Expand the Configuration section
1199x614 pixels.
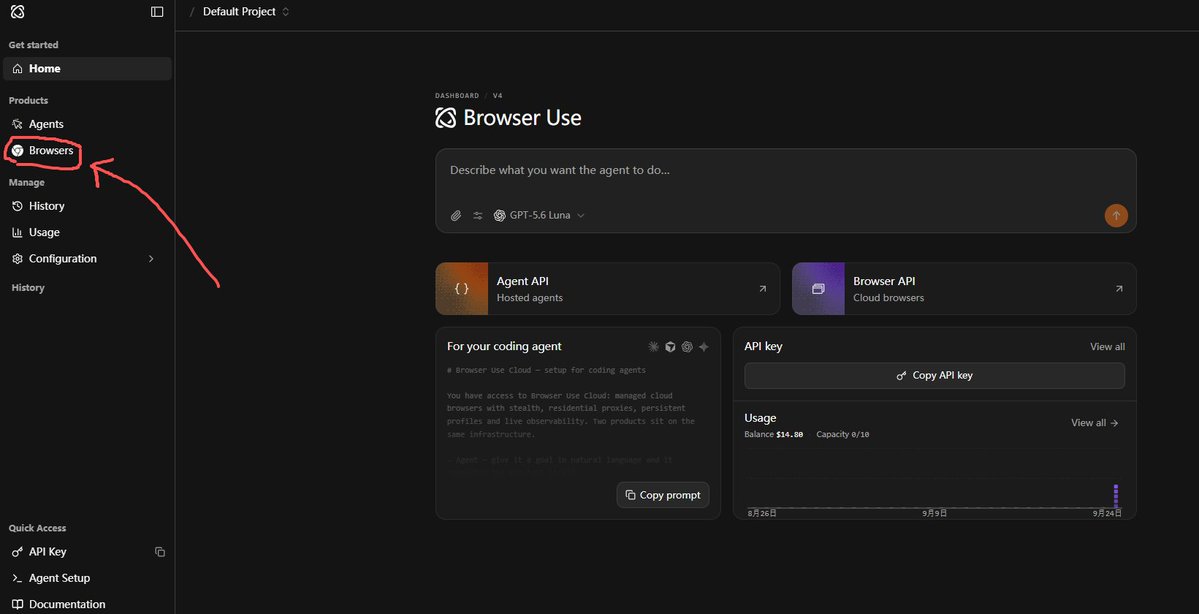88,258
